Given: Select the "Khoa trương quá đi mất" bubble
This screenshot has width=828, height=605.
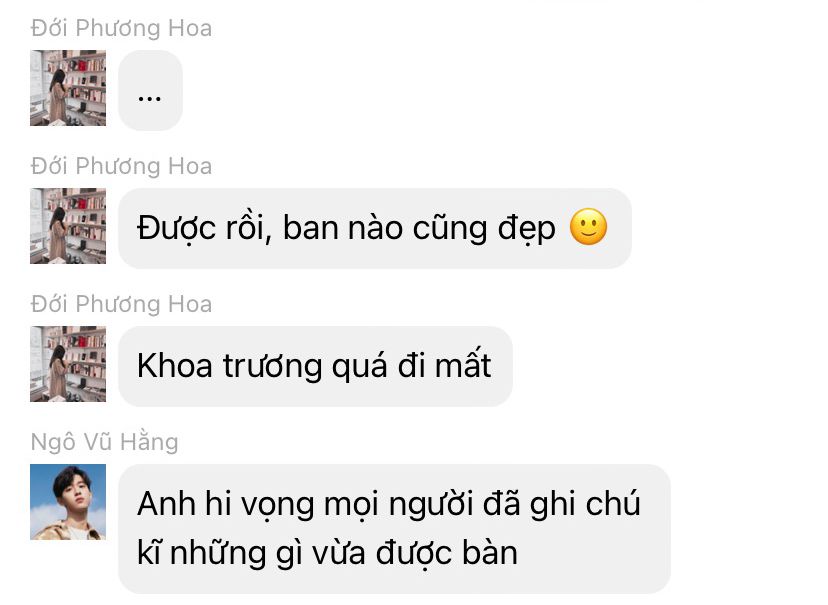Looking at the screenshot, I should pos(315,366).
